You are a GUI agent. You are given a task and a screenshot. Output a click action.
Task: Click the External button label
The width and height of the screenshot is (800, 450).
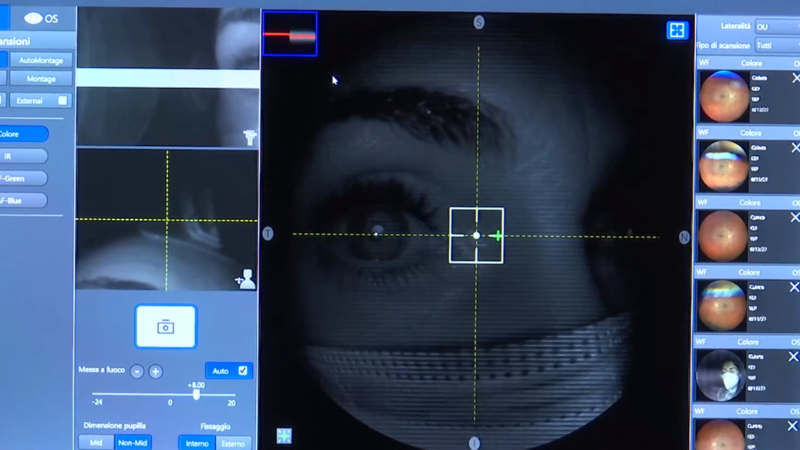click(29, 101)
